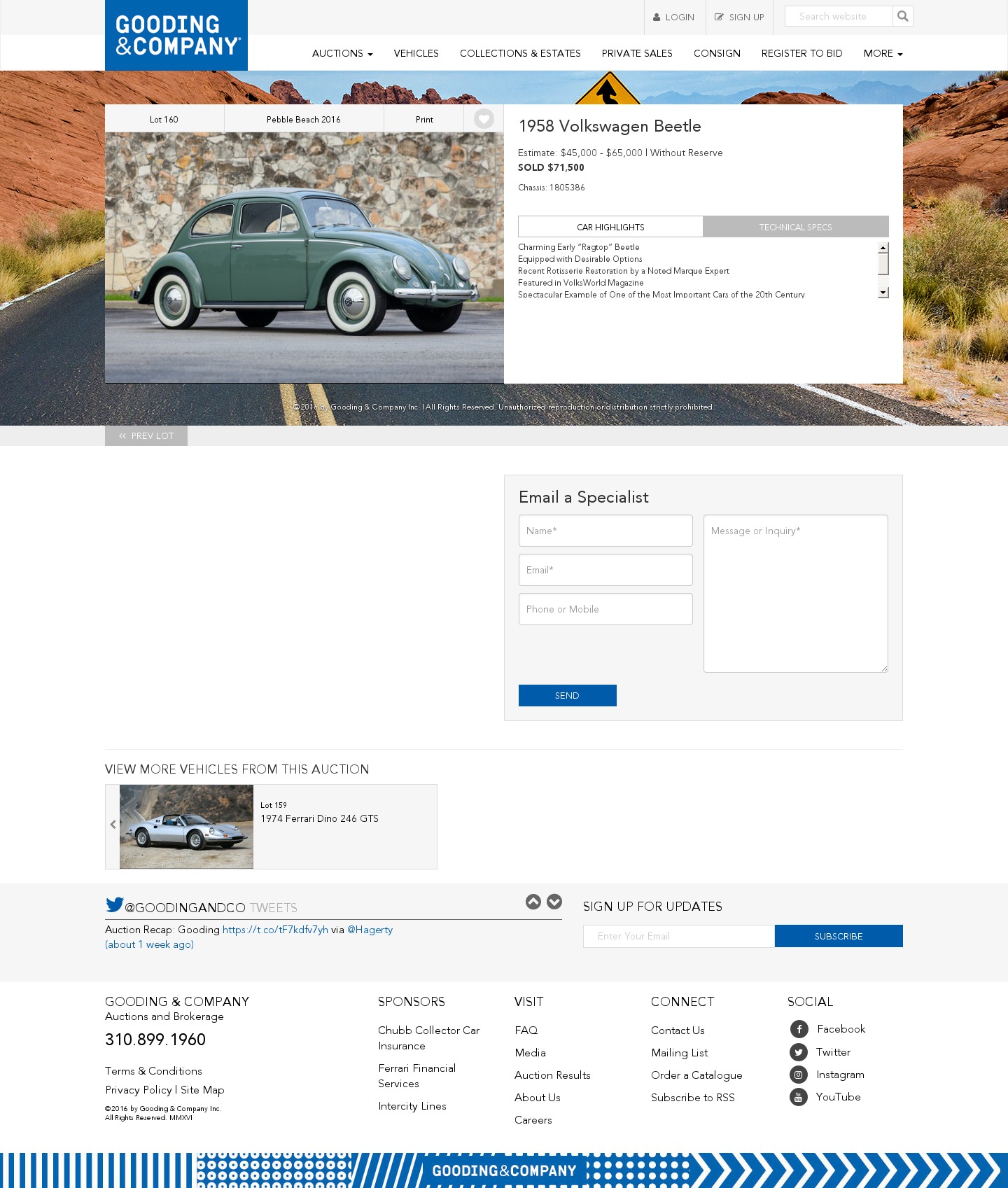This screenshot has height=1188, width=1008.
Task: Click the Login button
Action: [x=675, y=18]
